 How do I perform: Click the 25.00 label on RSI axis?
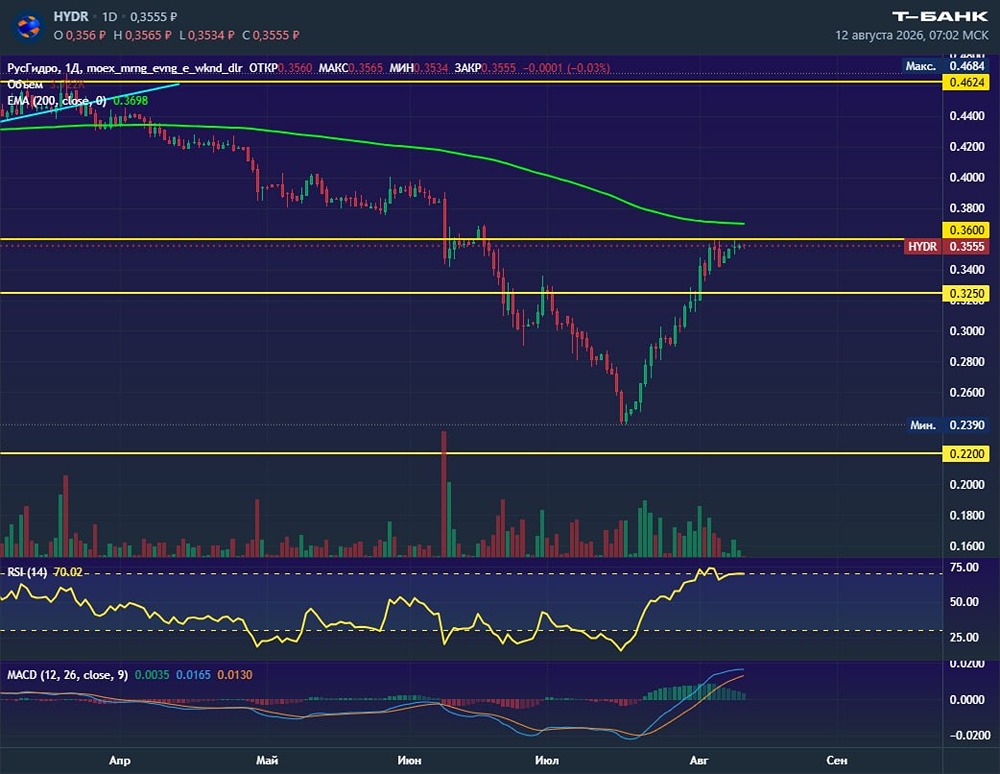click(x=964, y=638)
